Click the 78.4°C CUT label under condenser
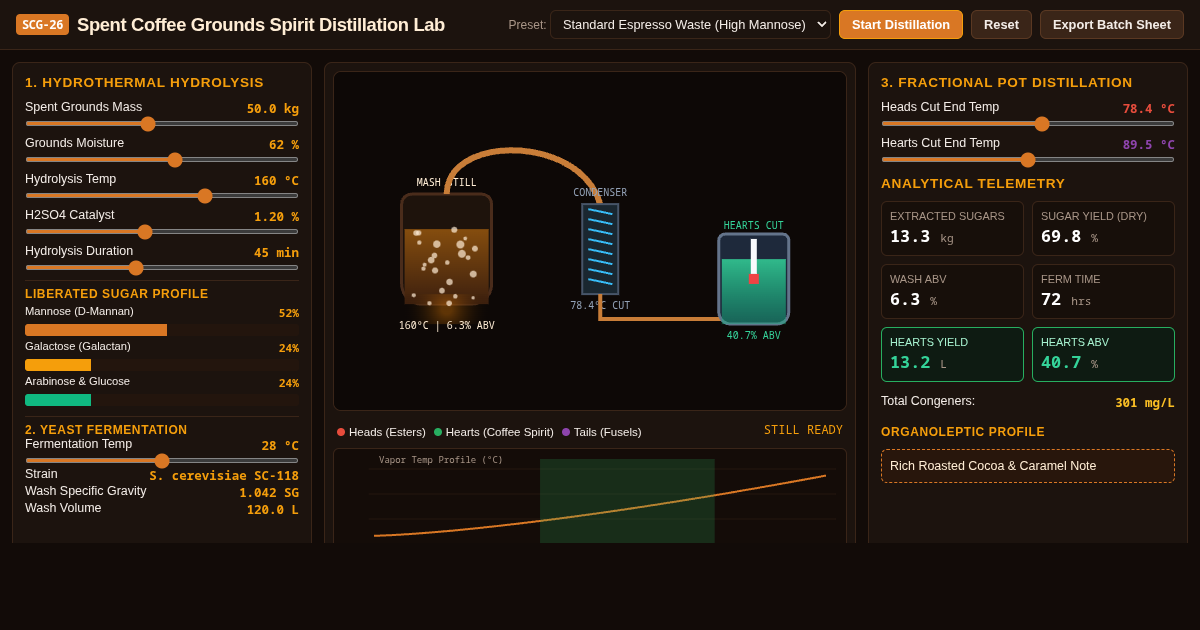 click(600, 306)
